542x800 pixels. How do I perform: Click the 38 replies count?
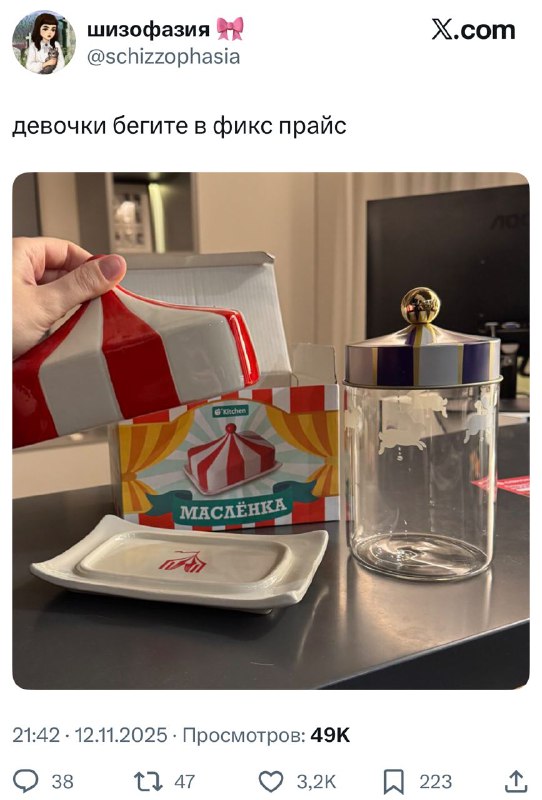click(63, 782)
